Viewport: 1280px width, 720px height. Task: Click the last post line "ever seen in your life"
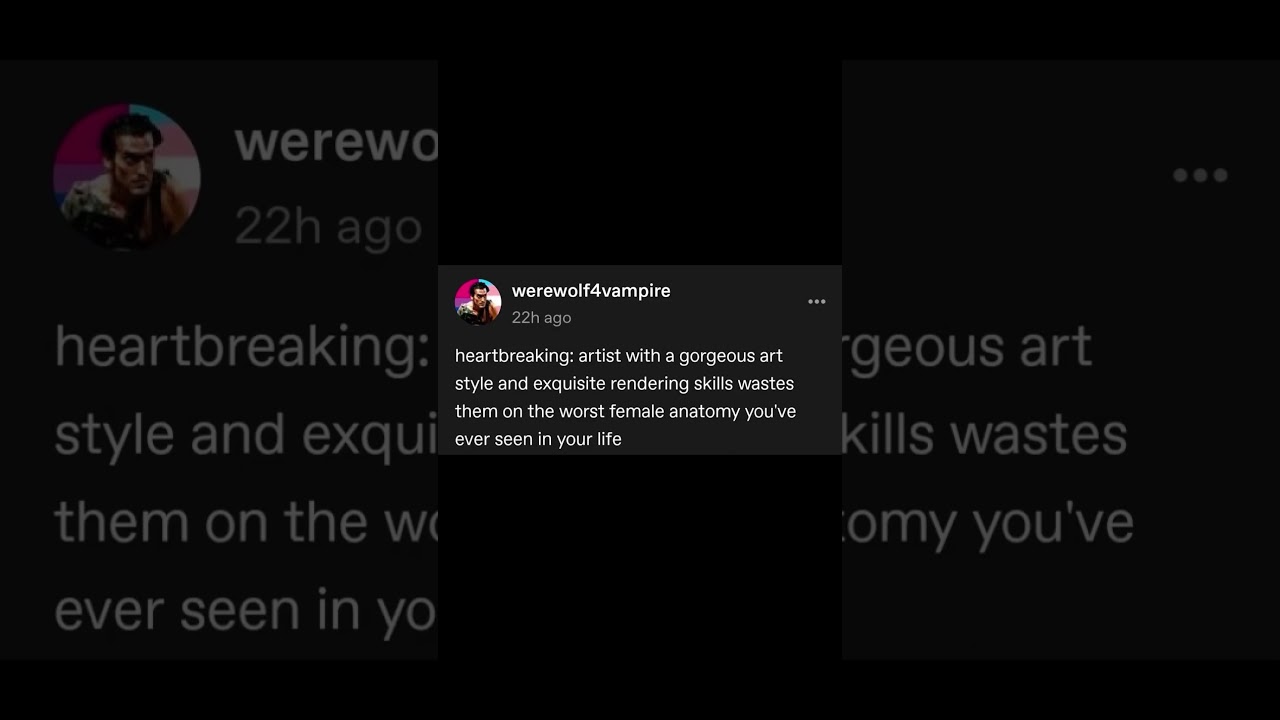(x=538, y=439)
